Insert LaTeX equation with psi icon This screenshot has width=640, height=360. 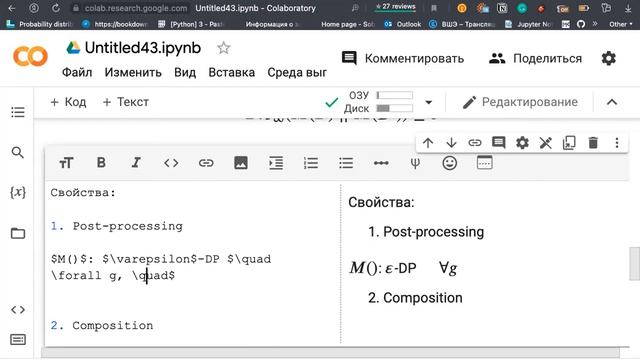coord(415,163)
